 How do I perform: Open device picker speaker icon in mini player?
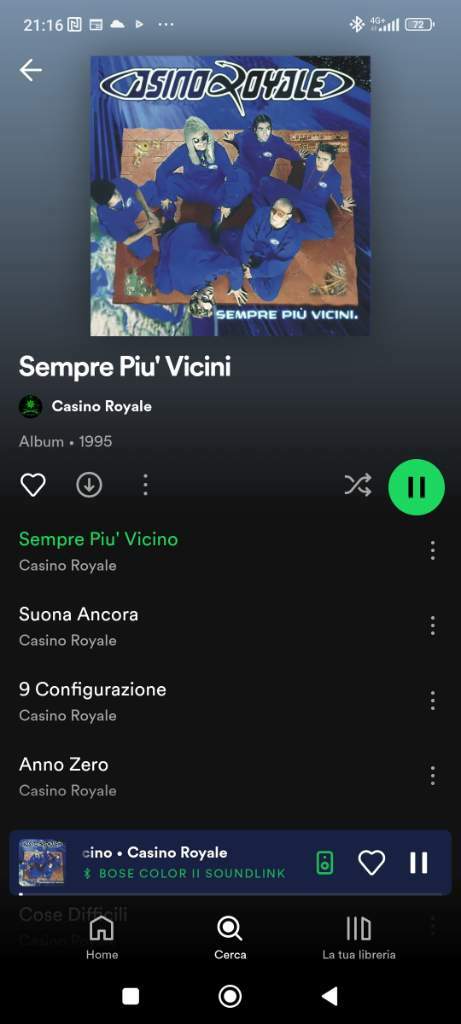click(x=325, y=863)
